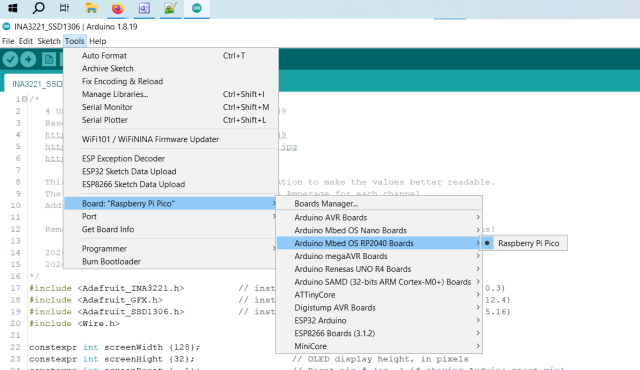Click the green image app taskbar icon
The height and width of the screenshot is (370, 640).
(x=170, y=8)
